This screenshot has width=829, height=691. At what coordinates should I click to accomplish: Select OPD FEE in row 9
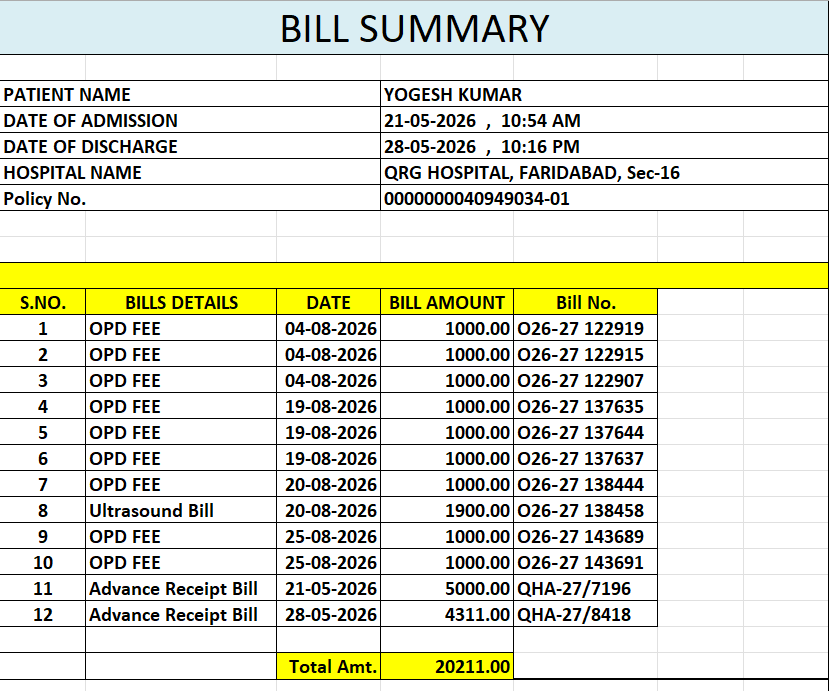pyautogui.click(x=181, y=536)
